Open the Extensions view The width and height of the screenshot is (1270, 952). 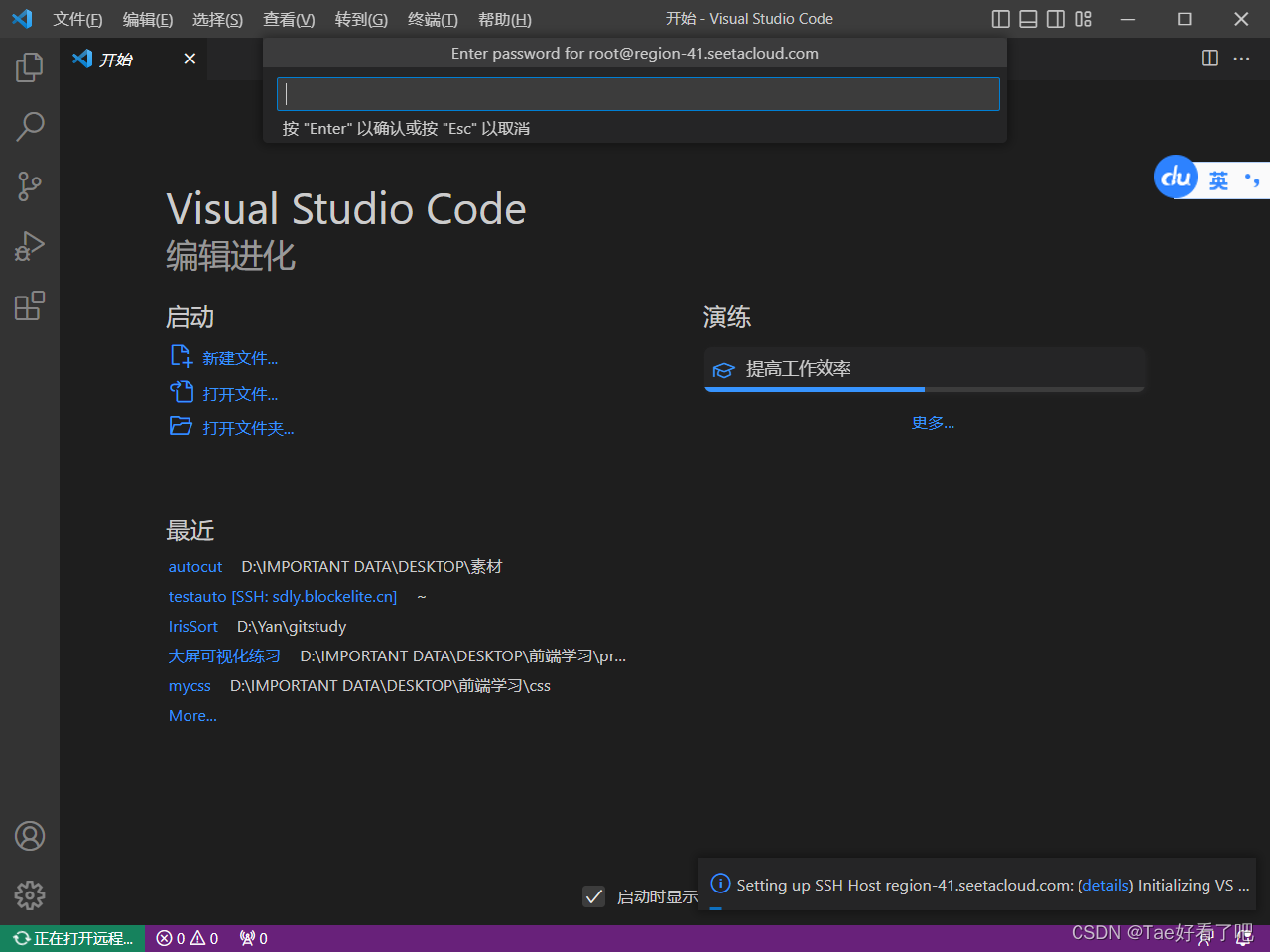pyautogui.click(x=30, y=305)
